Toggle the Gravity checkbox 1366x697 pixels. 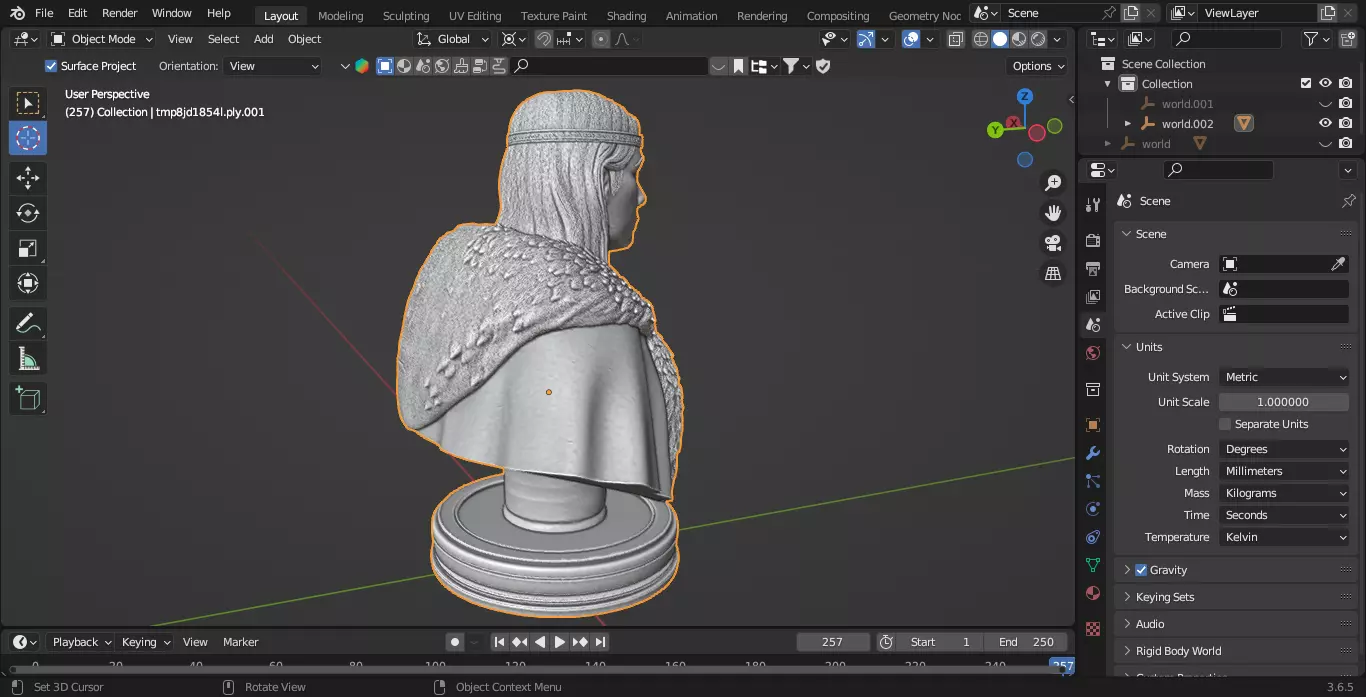point(1141,570)
